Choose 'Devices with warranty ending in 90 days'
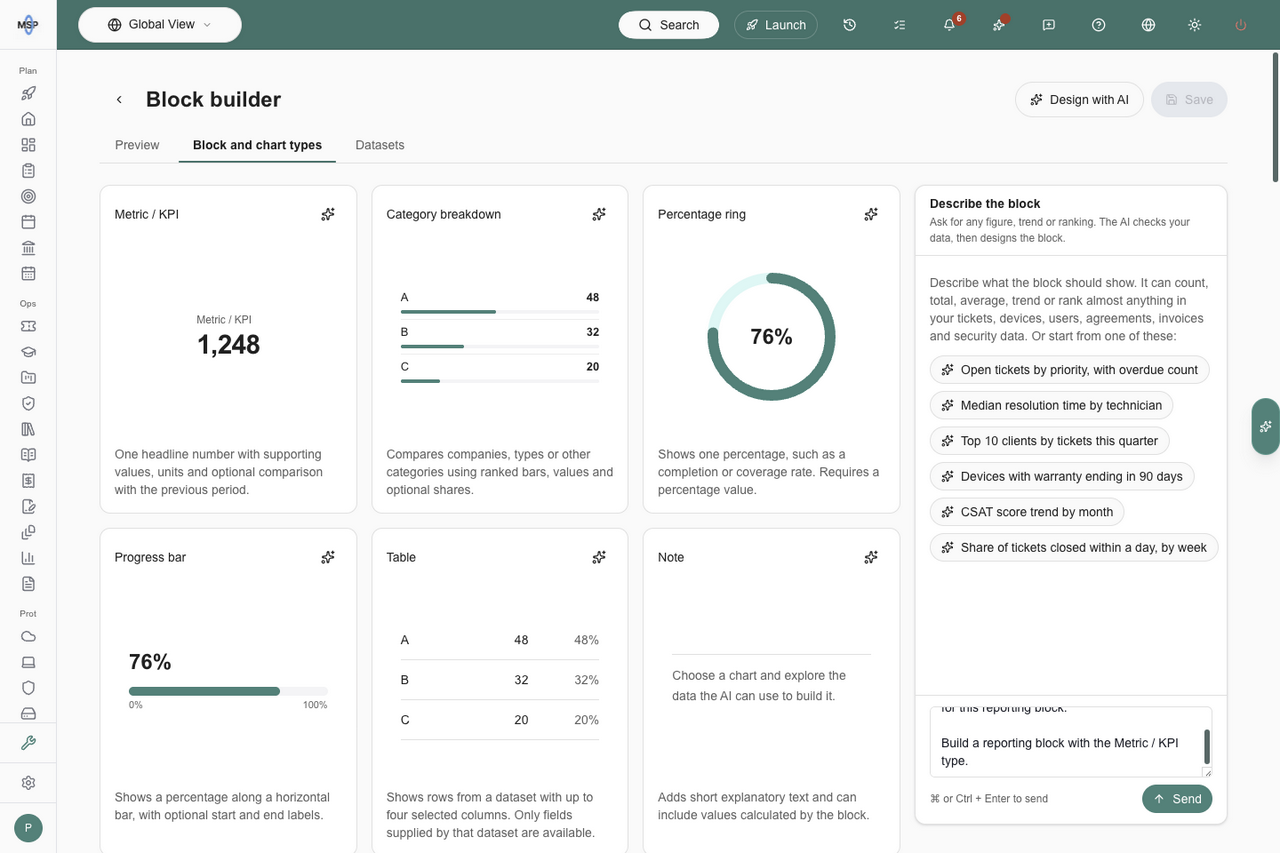The height and width of the screenshot is (853, 1280). (1062, 476)
